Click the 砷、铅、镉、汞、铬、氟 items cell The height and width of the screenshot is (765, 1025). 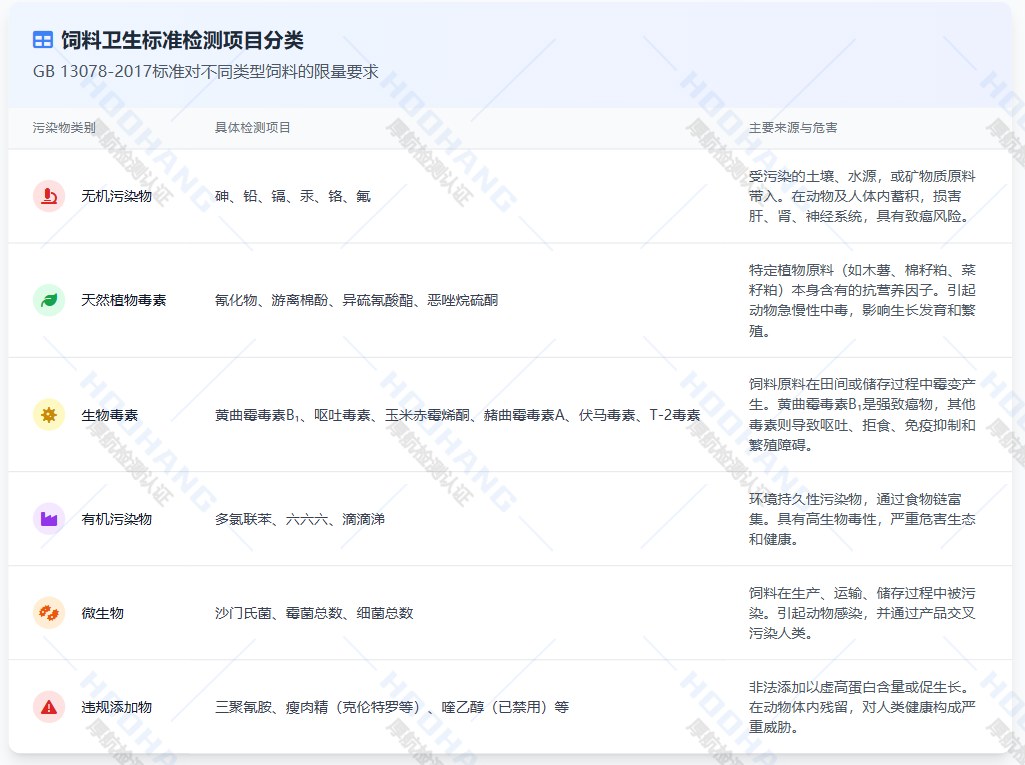293,196
